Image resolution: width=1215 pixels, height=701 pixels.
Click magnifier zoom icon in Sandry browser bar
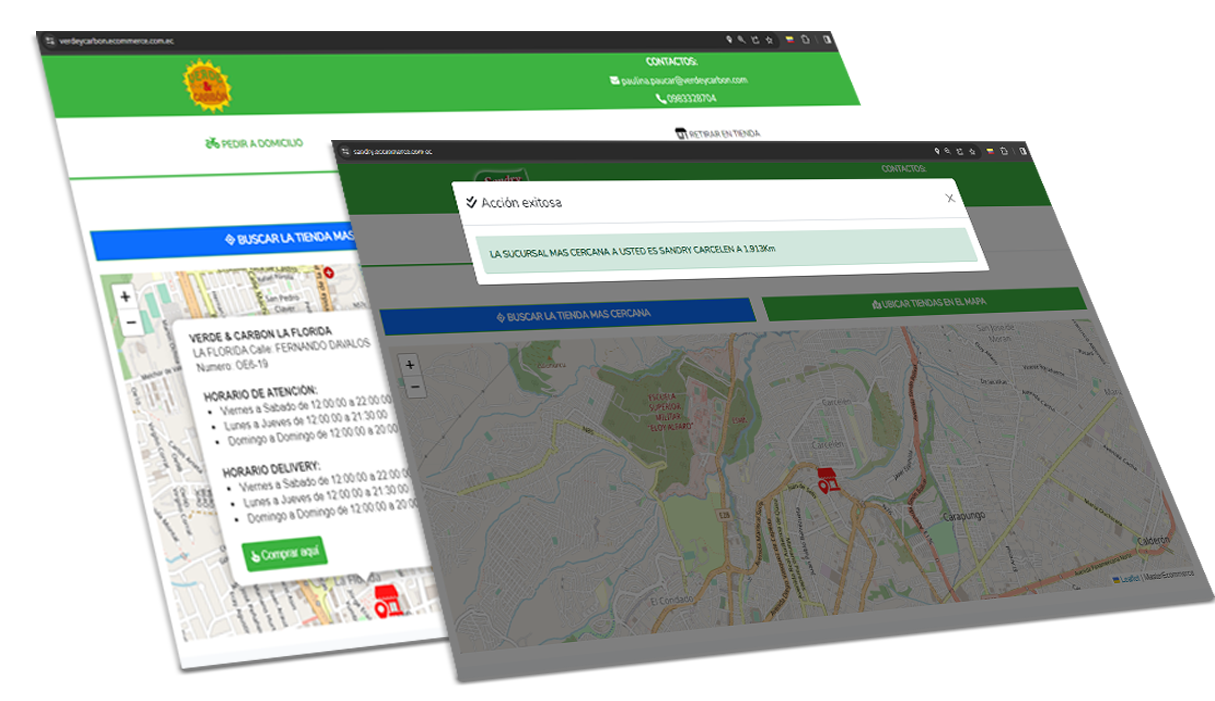coord(947,151)
